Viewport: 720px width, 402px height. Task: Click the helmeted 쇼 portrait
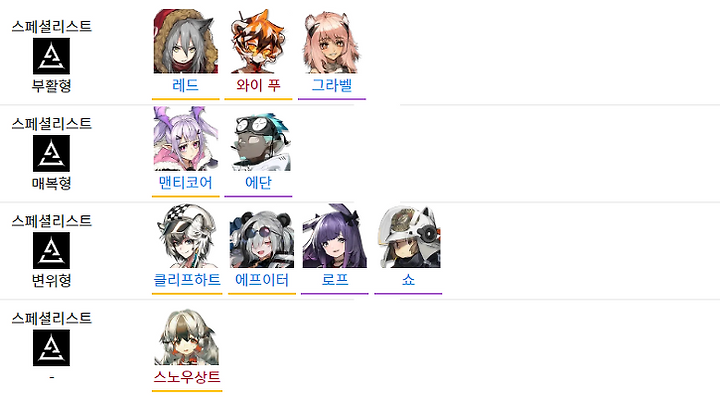pos(409,237)
